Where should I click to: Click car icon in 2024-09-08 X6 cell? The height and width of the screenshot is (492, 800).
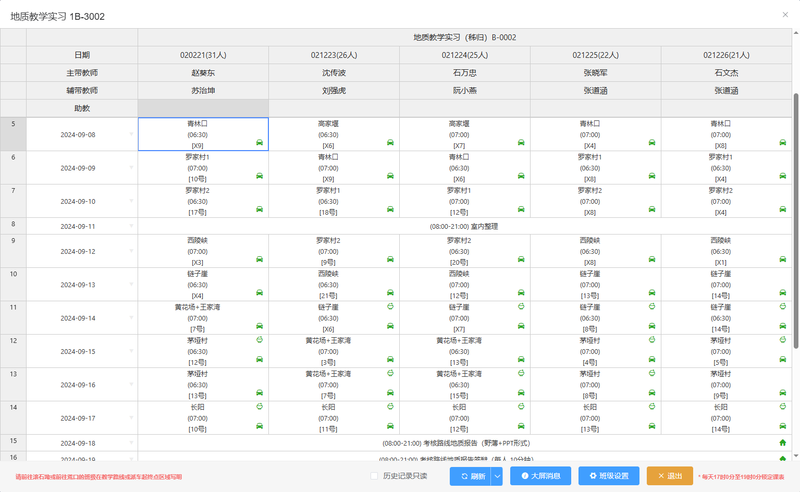click(390, 143)
